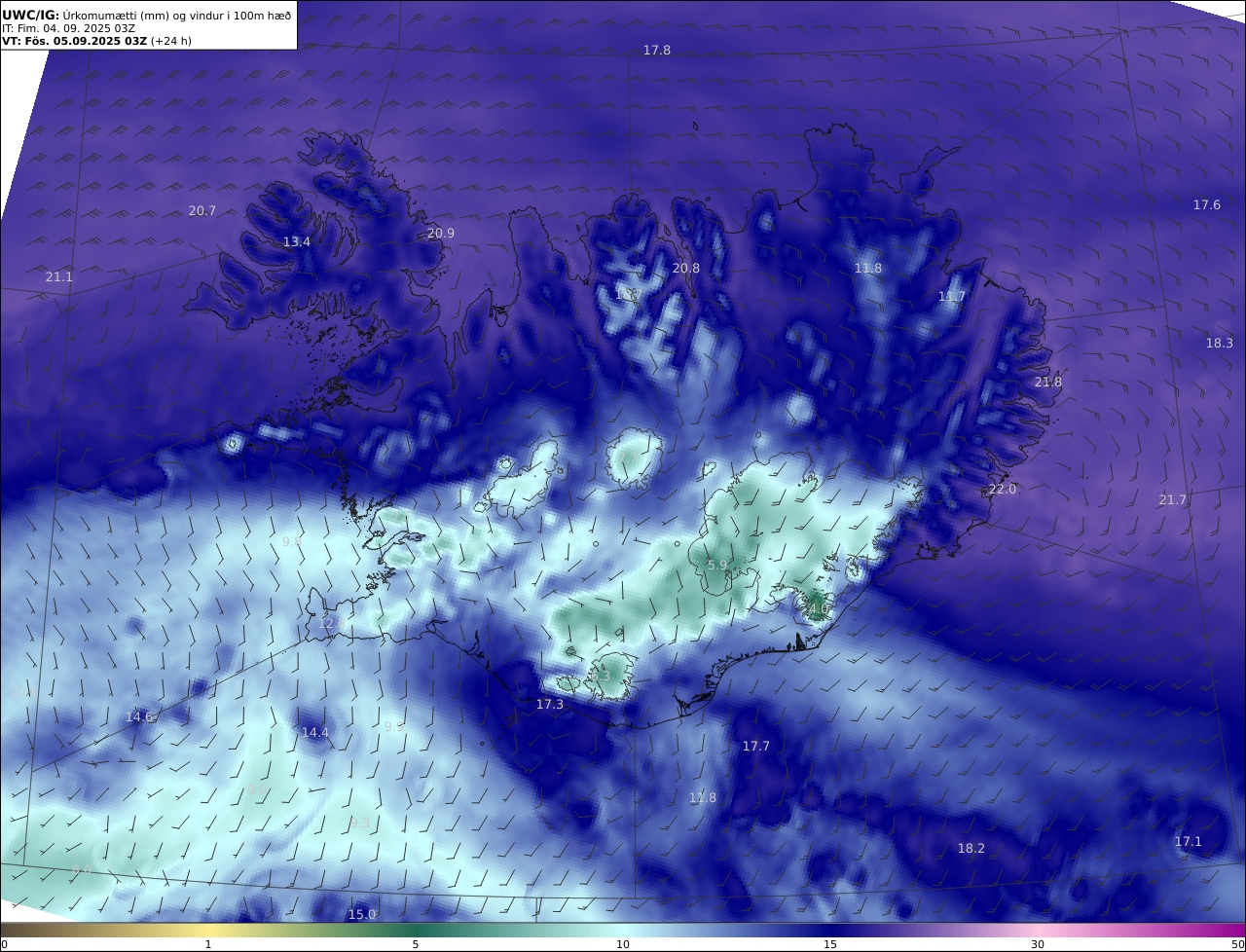The height and width of the screenshot is (952, 1246).
Task: Select the 'IT: Fim. 04. 09. 2025 03Z' line
Action: [x=68, y=28]
